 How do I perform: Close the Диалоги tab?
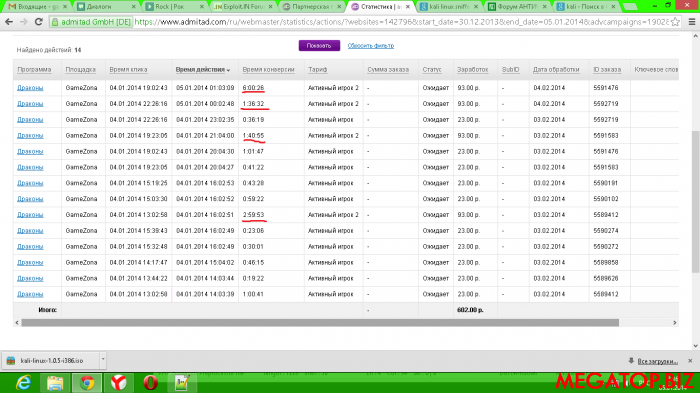[x=133, y=7]
